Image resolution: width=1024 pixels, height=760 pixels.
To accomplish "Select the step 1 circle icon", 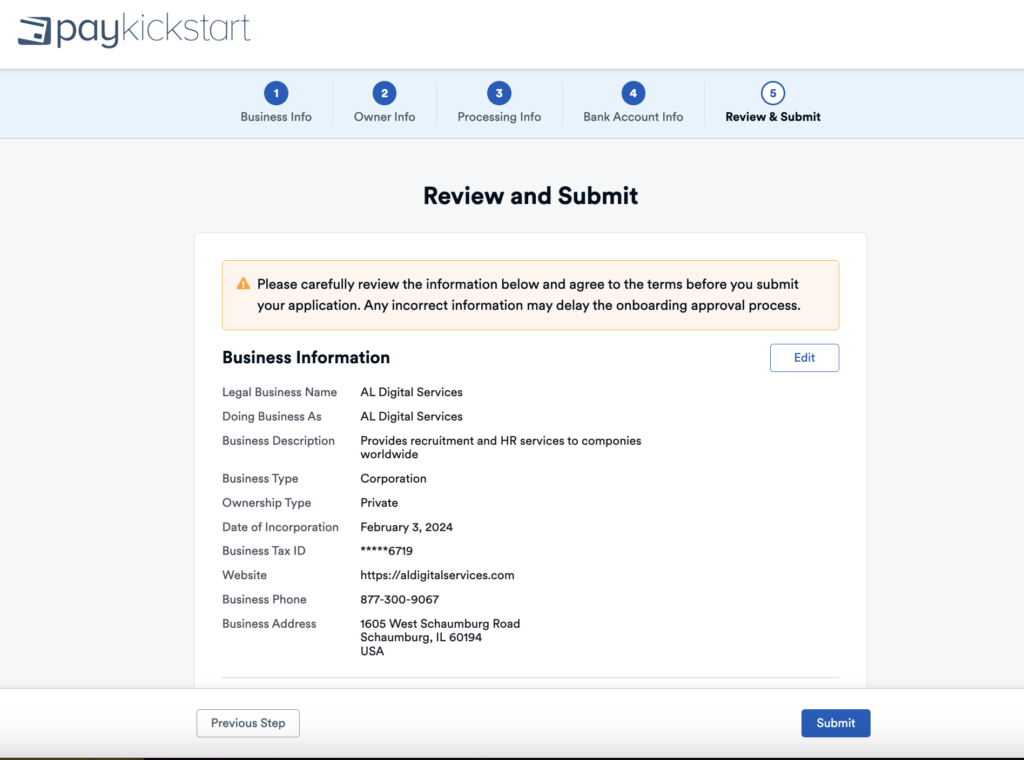I will [x=276, y=93].
